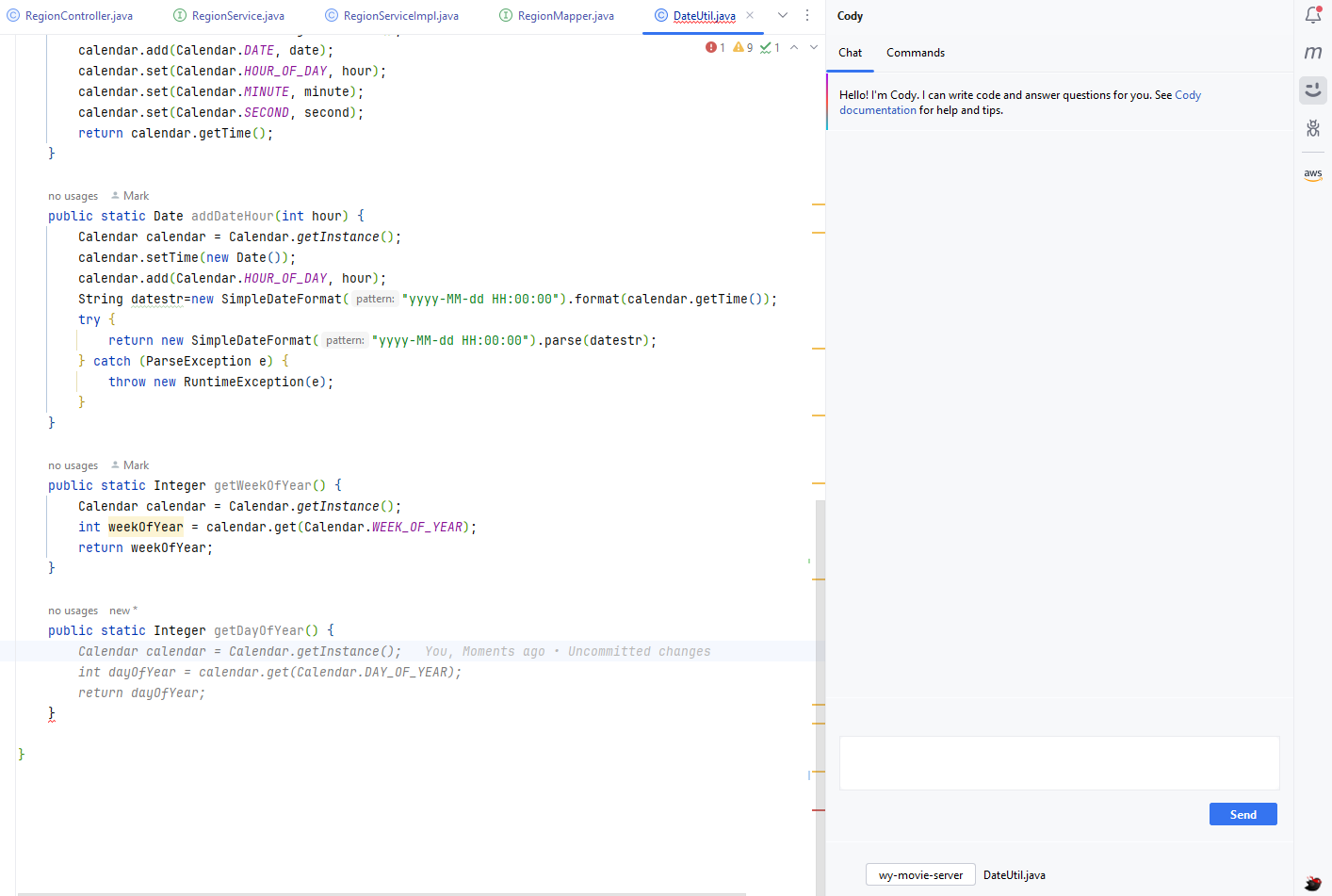1332x896 pixels.
Task: Click the getDayOfYear method name
Action: tap(259, 630)
